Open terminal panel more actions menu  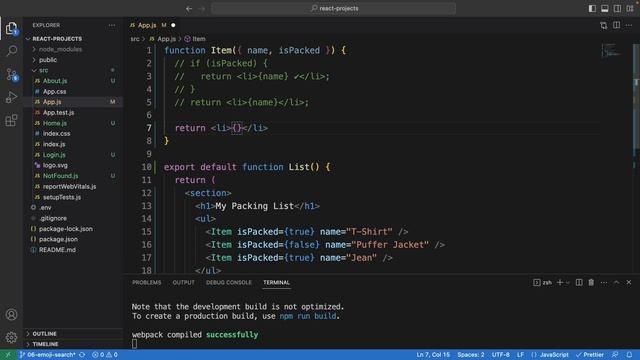604,282
